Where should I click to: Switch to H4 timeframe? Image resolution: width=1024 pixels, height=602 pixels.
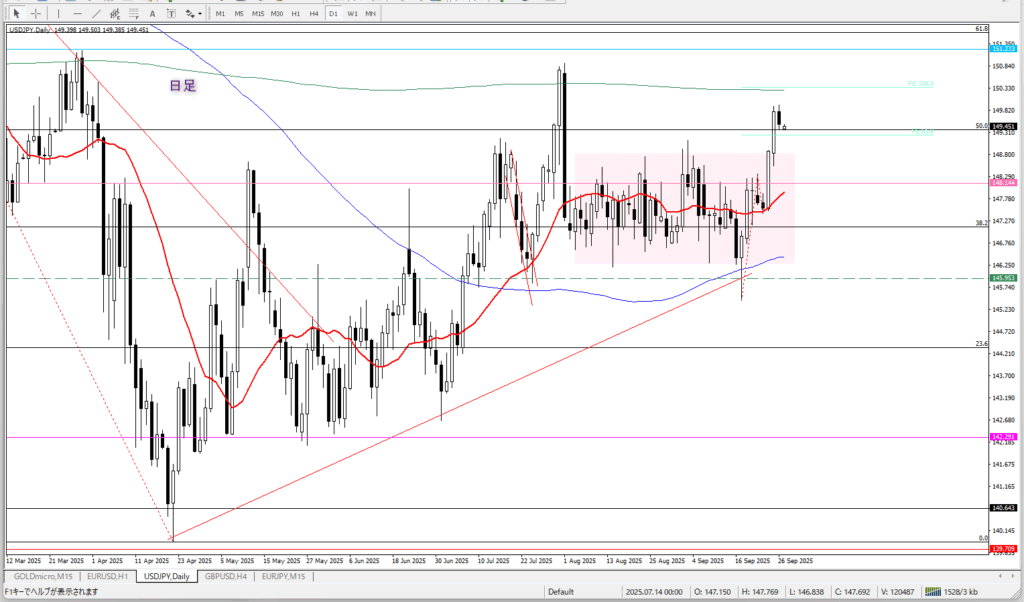314,13
